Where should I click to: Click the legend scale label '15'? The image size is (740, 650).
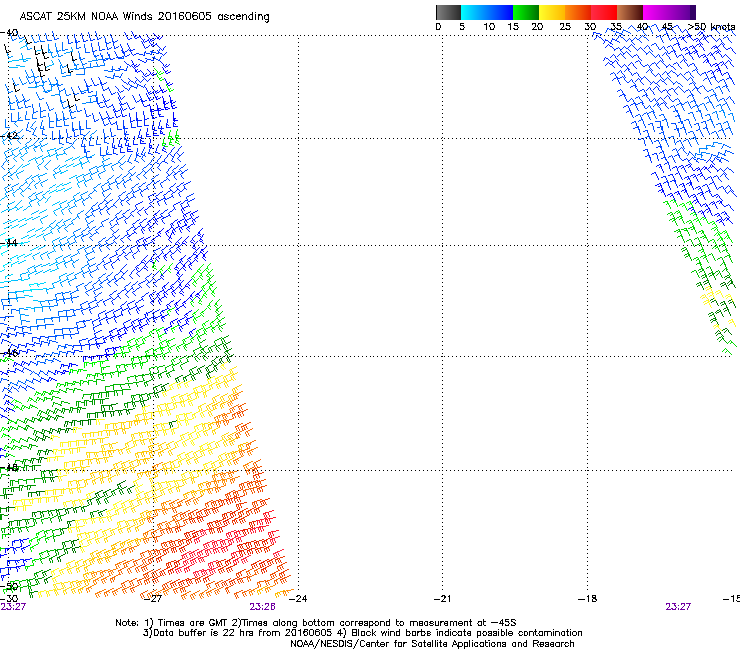(513, 27)
